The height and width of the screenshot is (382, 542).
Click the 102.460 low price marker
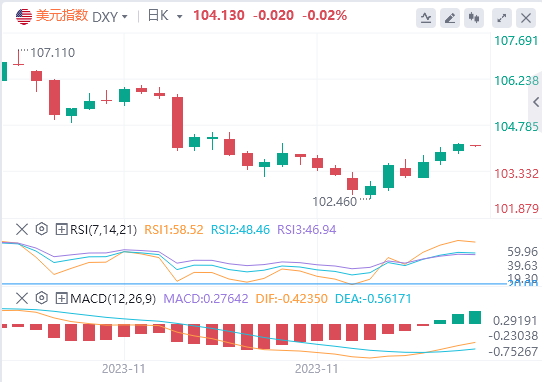pyautogui.click(x=334, y=202)
